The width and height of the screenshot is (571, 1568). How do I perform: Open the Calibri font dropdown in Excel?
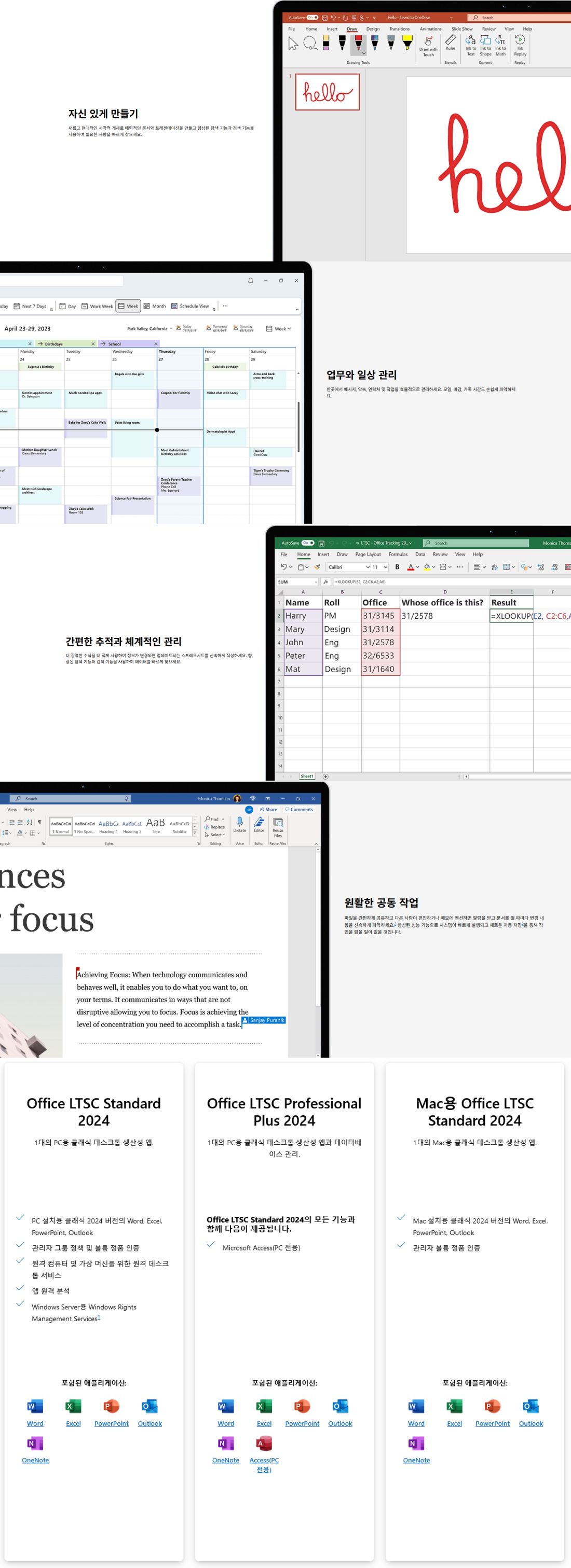click(349, 567)
